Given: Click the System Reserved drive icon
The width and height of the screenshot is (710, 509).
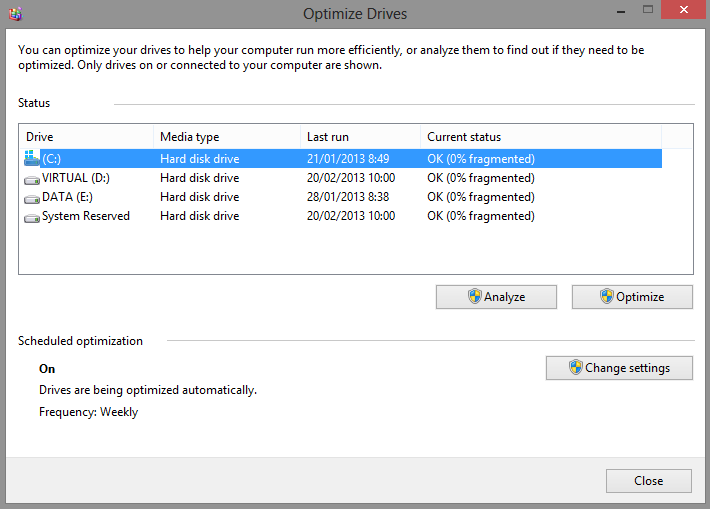Looking at the screenshot, I should pos(32,218).
